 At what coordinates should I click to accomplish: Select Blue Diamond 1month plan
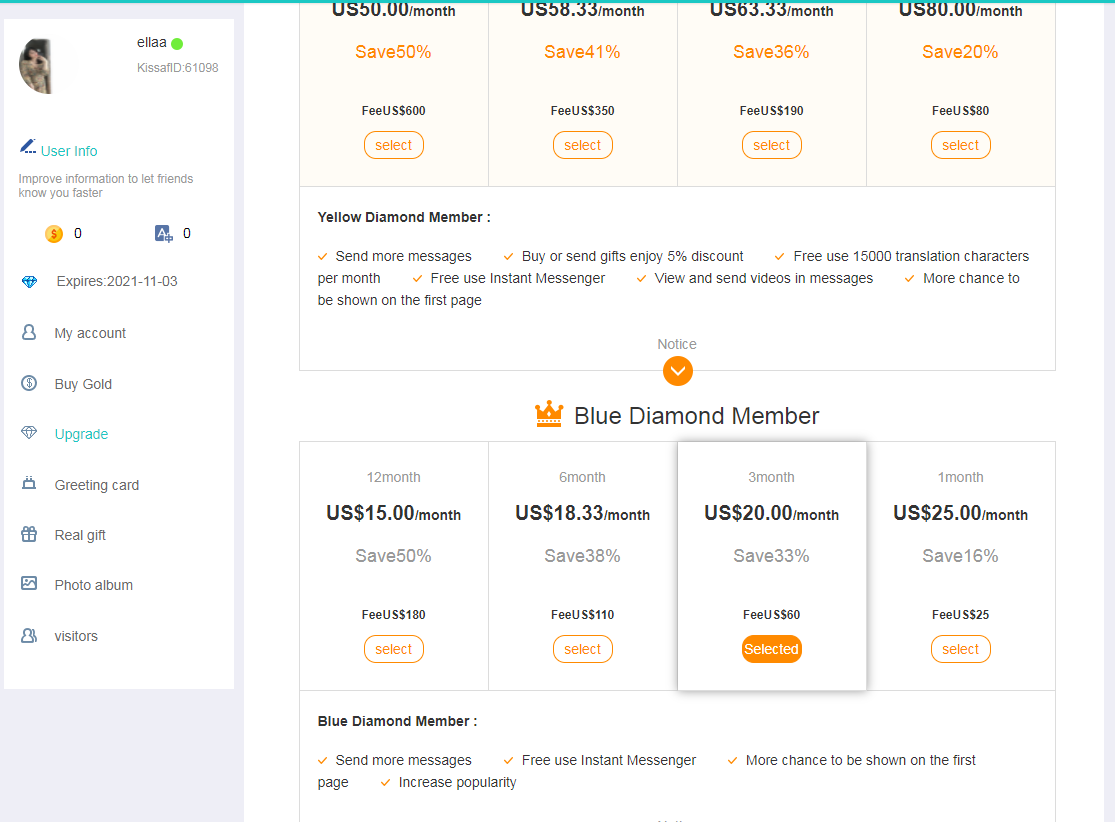(960, 649)
